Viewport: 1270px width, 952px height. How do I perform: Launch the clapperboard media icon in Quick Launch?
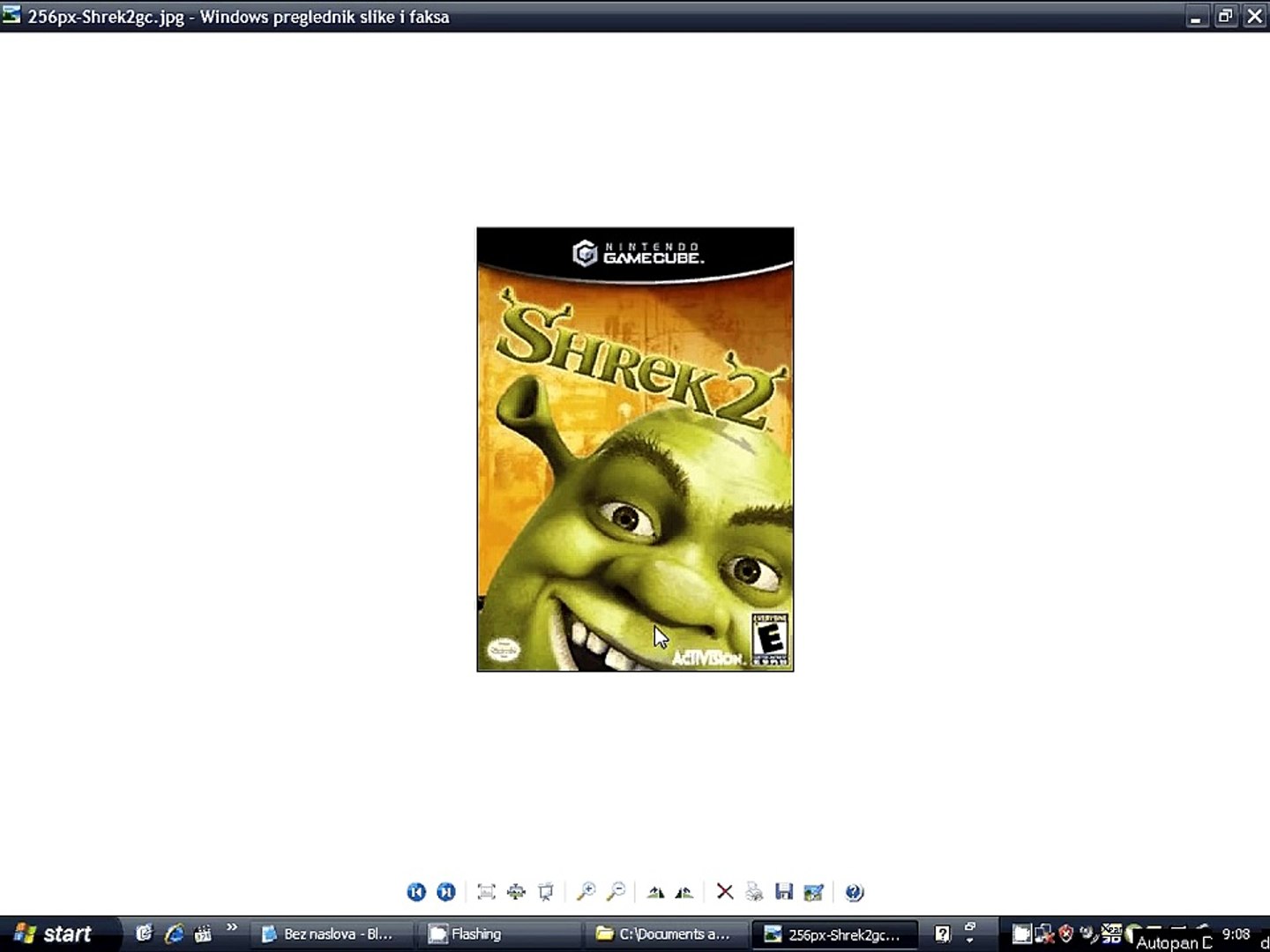203,933
